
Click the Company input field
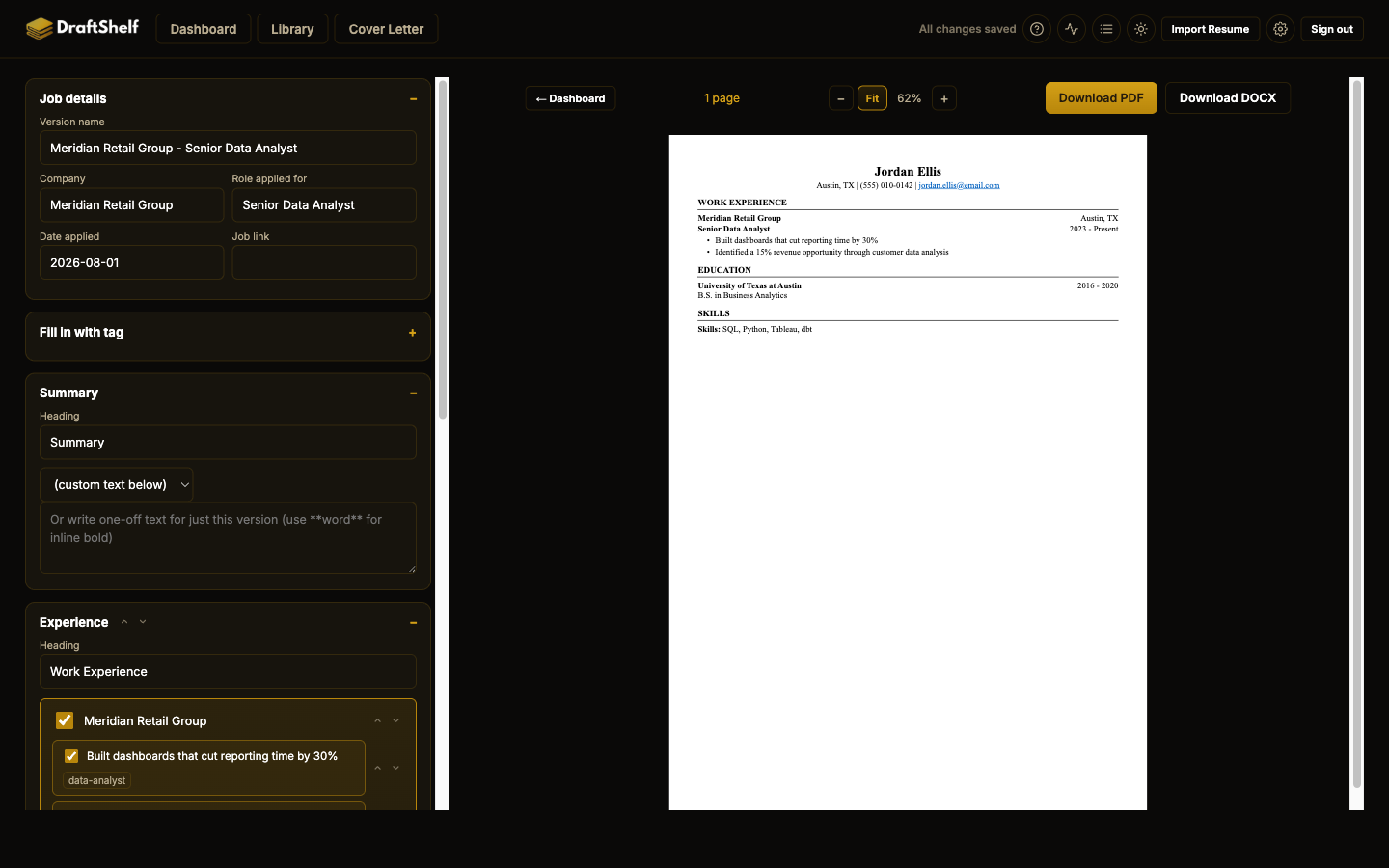tap(131, 204)
